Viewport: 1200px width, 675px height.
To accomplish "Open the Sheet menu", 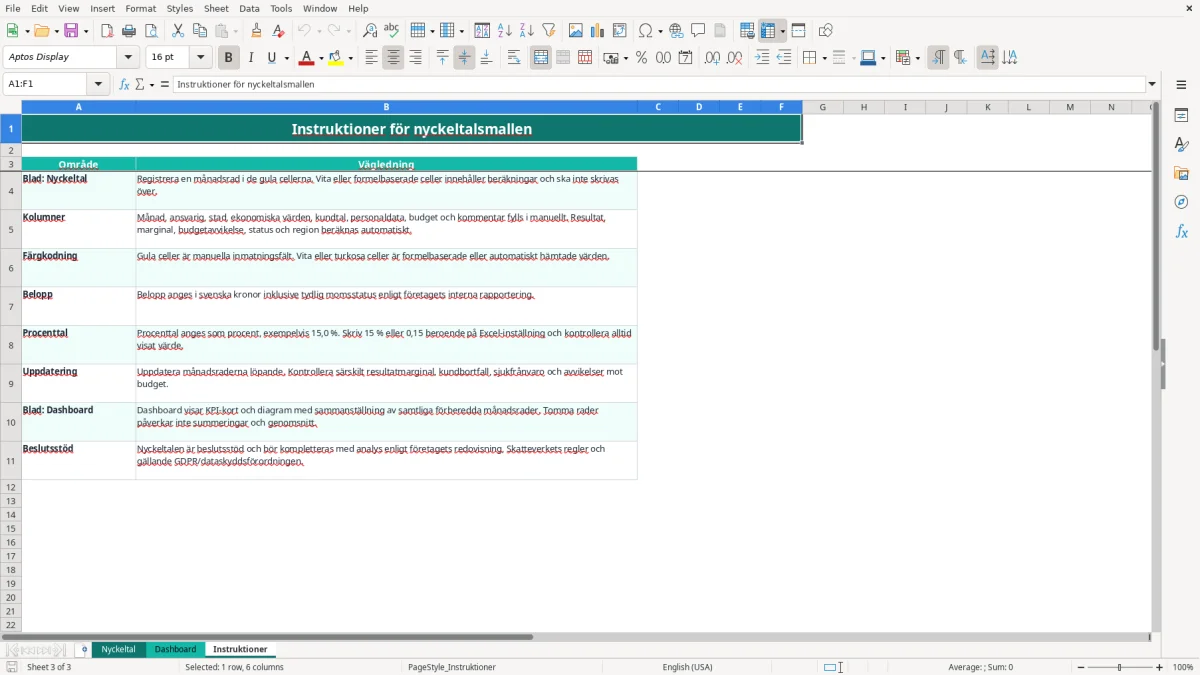I will click(216, 8).
